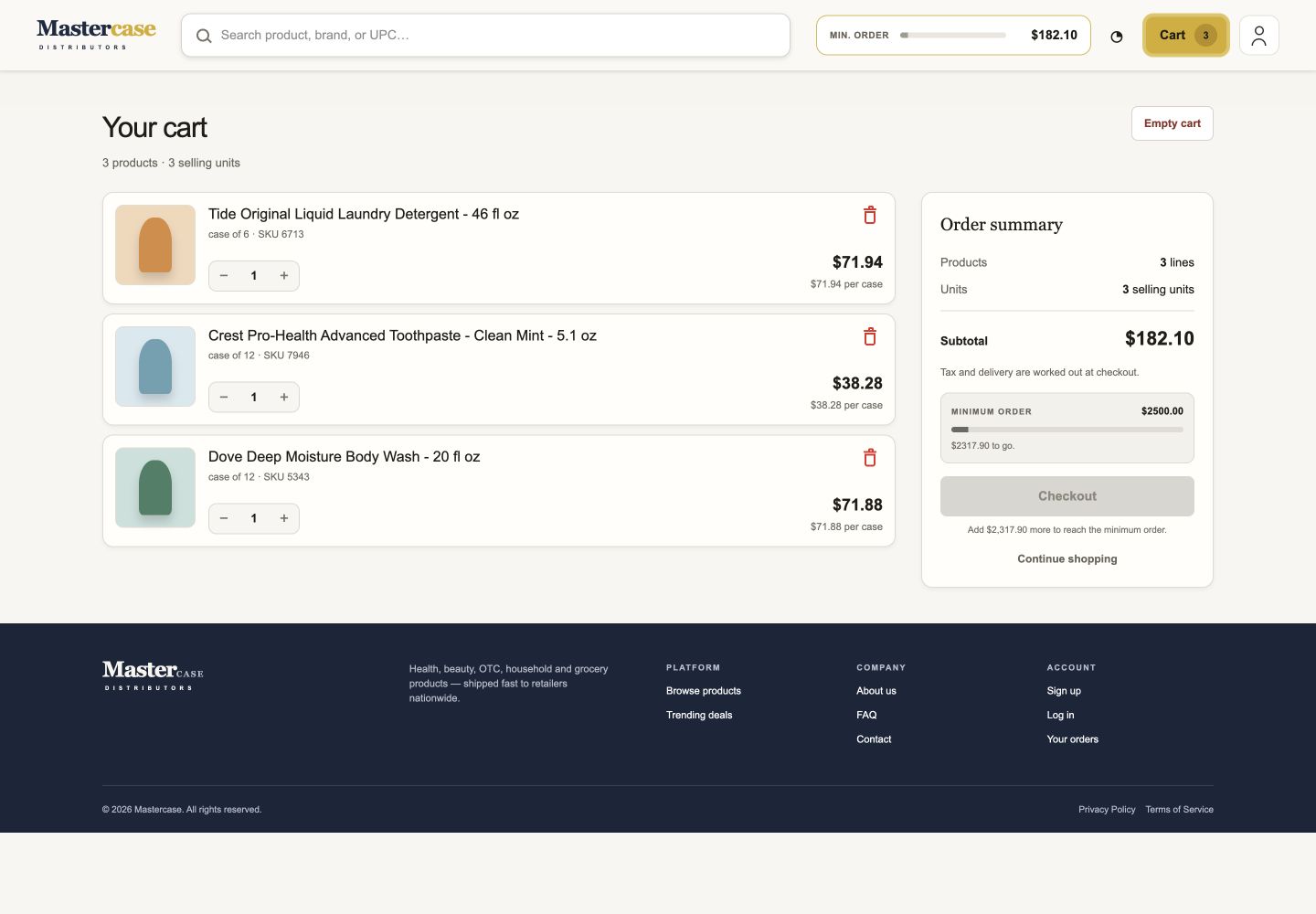Click the greyed Checkout button
This screenshot has height=914, width=1316.
[1067, 496]
